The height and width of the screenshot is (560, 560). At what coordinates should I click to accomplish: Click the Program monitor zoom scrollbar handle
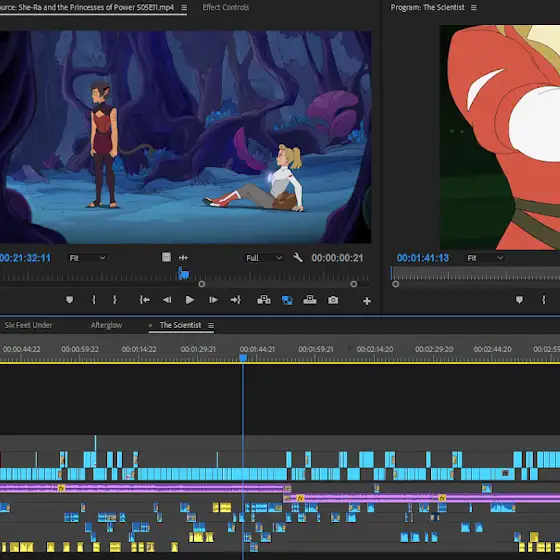[x=395, y=284]
